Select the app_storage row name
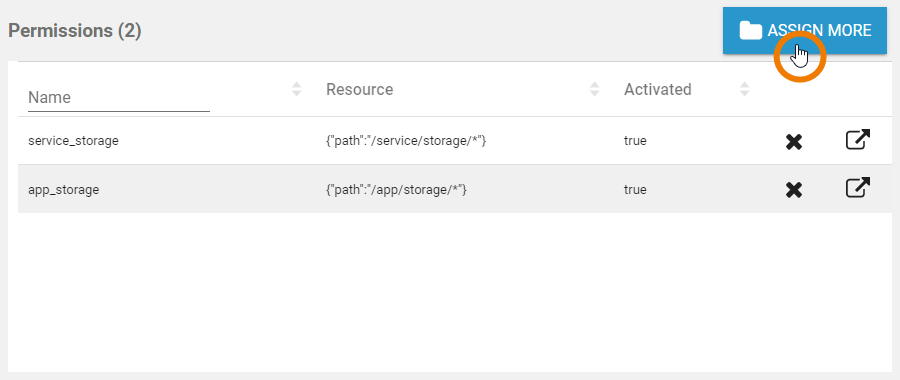The width and height of the screenshot is (900, 380). click(64, 189)
